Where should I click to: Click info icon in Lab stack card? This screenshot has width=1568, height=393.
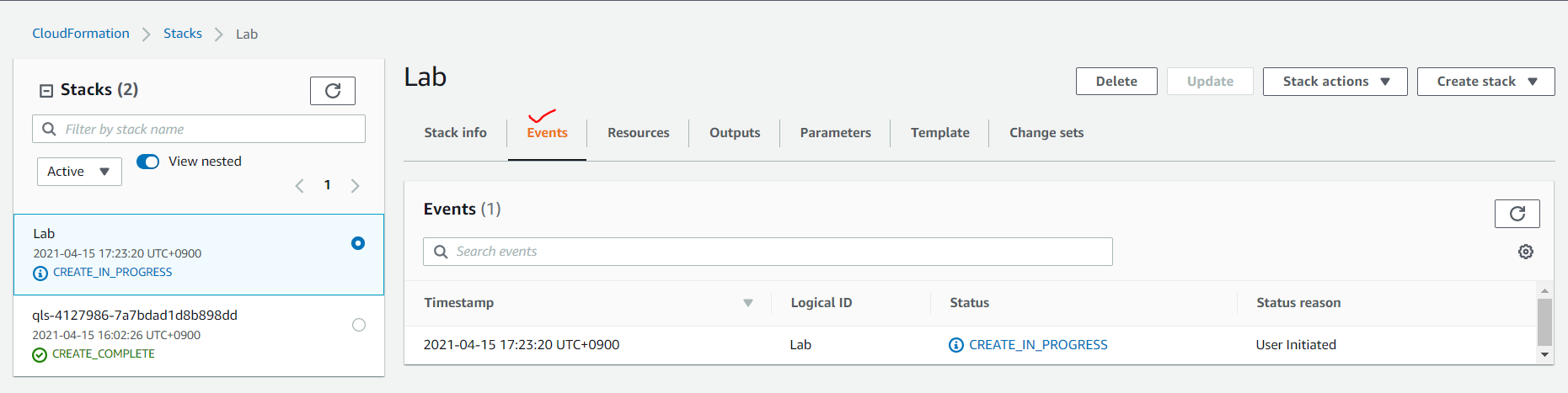tap(40, 274)
